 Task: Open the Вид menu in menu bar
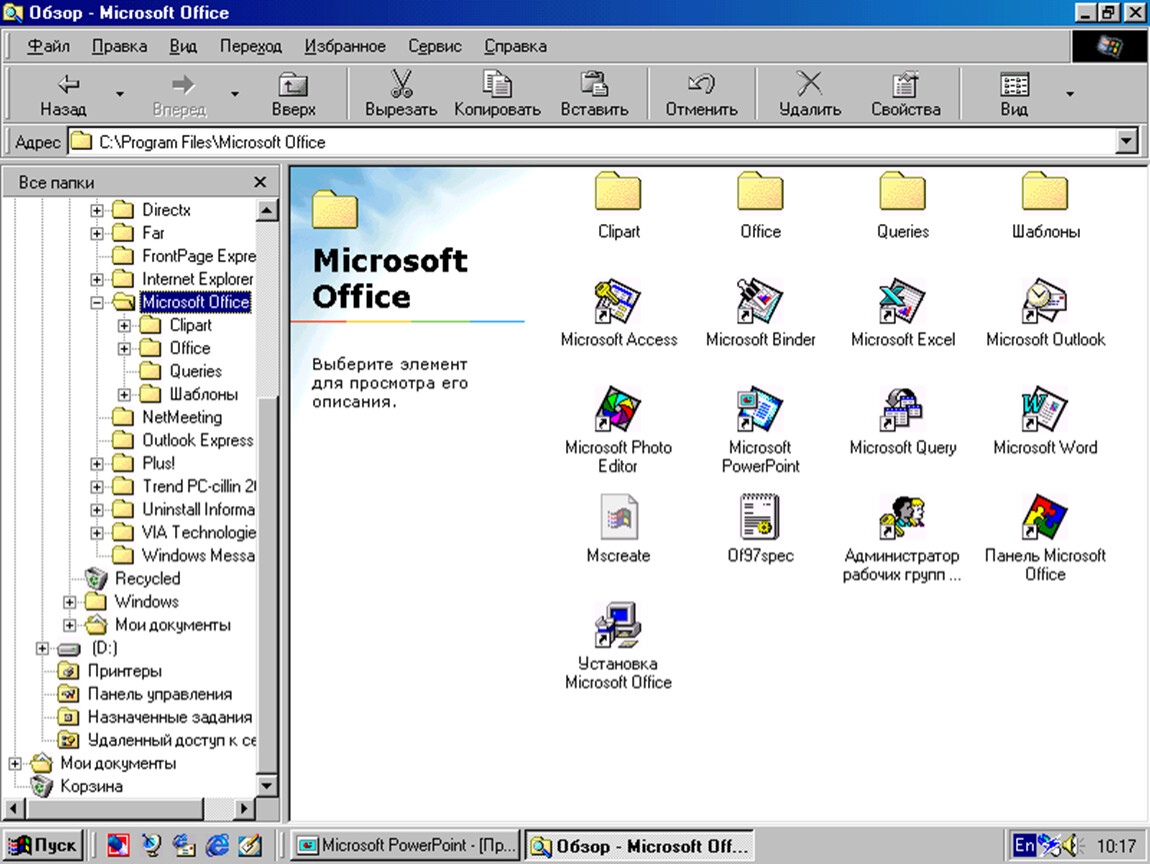183,46
